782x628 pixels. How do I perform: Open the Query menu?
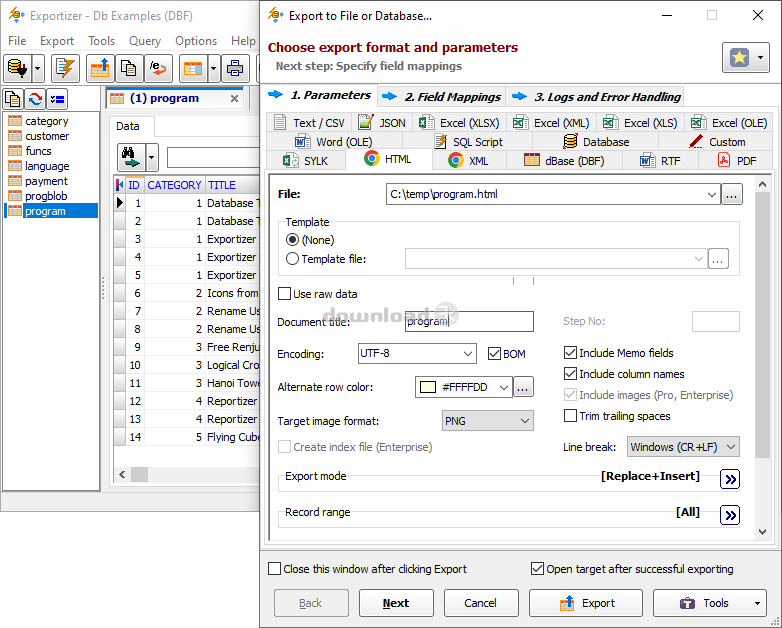(x=145, y=41)
